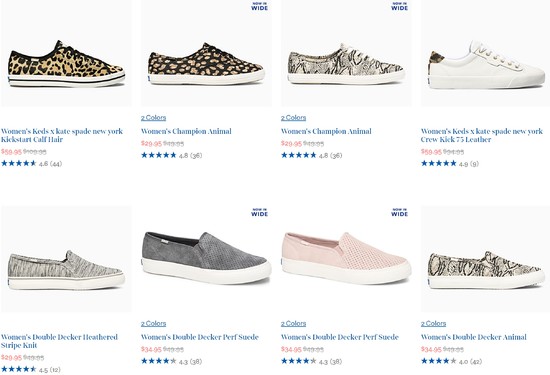The width and height of the screenshot is (550, 375).
Task: Open the snake print Double Decker Animal image
Action: (x=485, y=259)
